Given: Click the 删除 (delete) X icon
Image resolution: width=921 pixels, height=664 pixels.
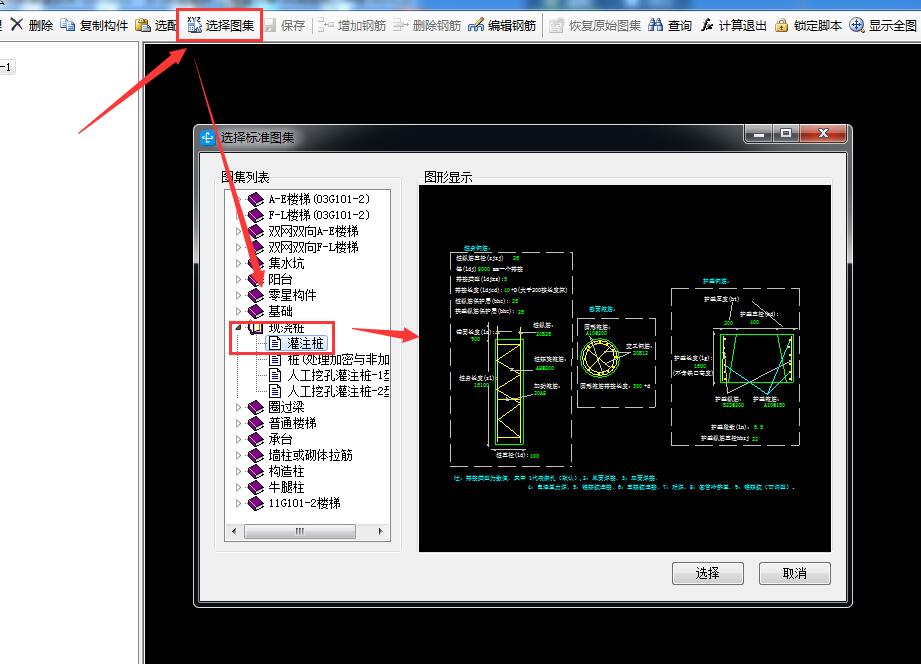Looking at the screenshot, I should pyautogui.click(x=17, y=25).
